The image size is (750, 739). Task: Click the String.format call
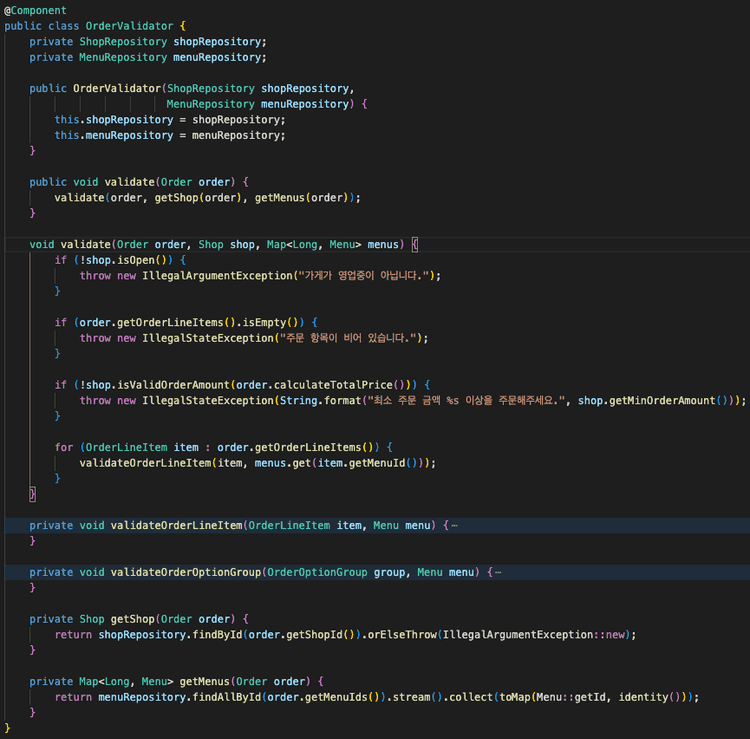coord(320,400)
